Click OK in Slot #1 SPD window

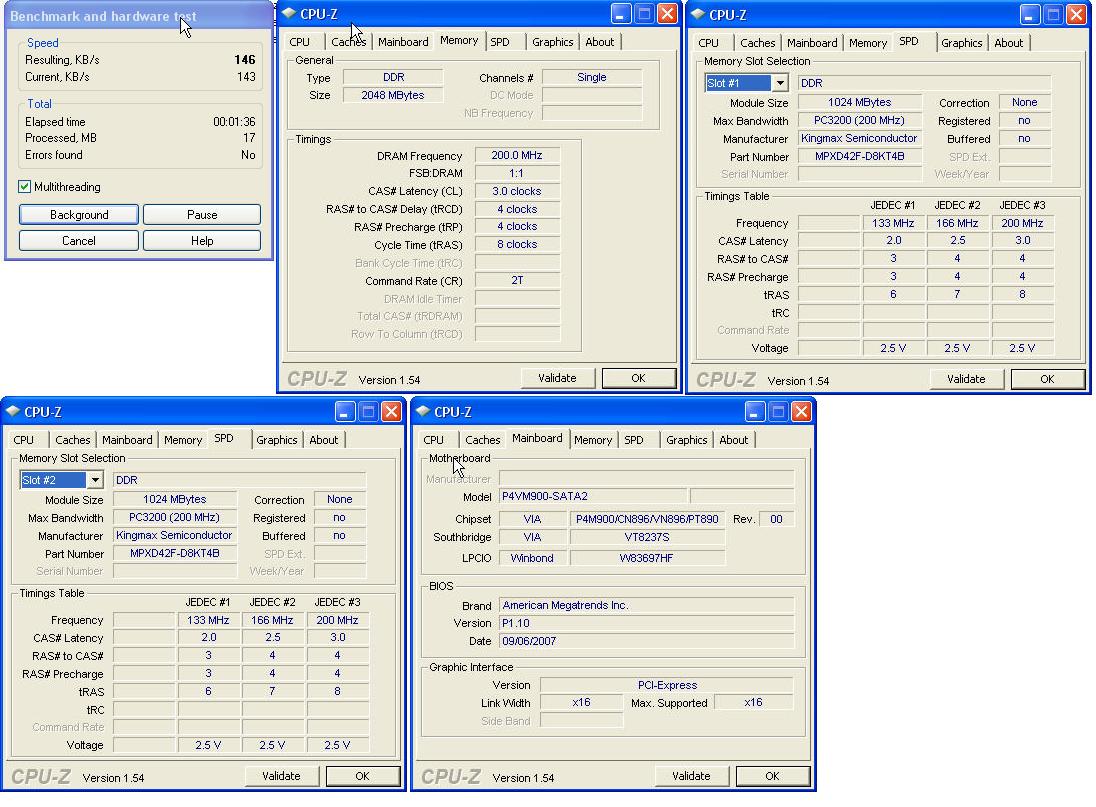click(x=1047, y=379)
